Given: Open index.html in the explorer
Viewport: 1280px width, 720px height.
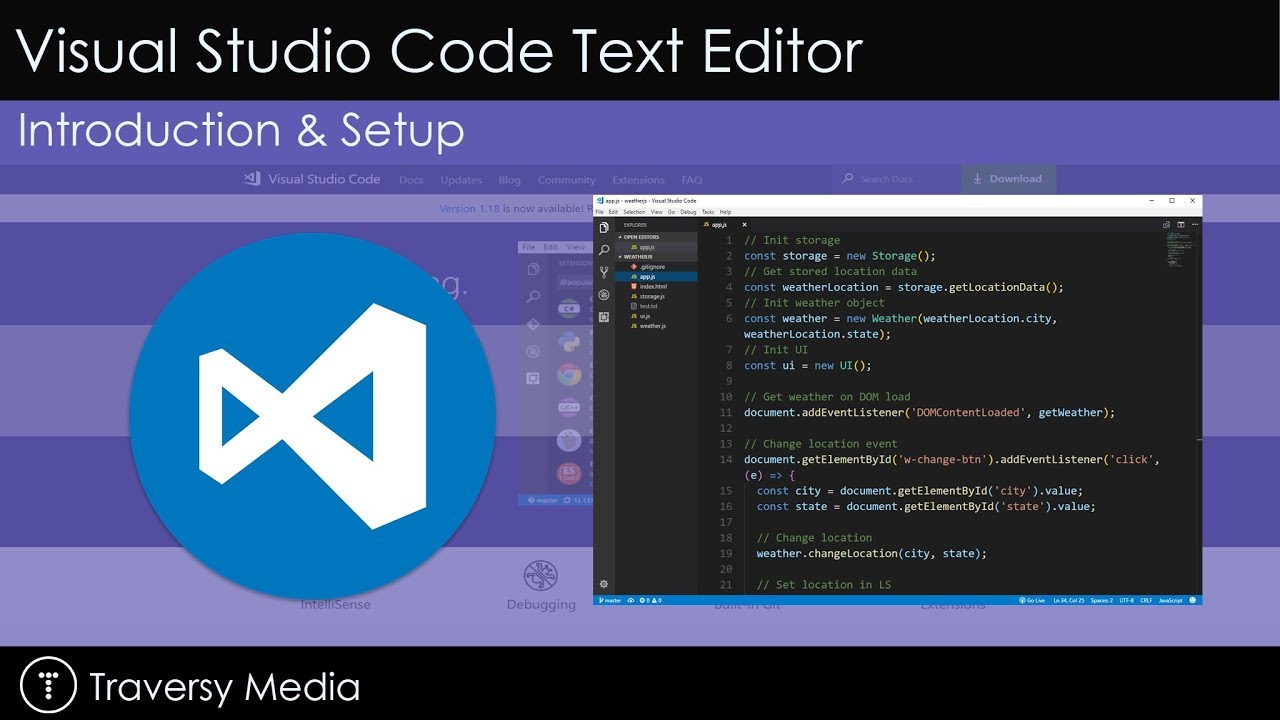Looking at the screenshot, I should point(656,286).
